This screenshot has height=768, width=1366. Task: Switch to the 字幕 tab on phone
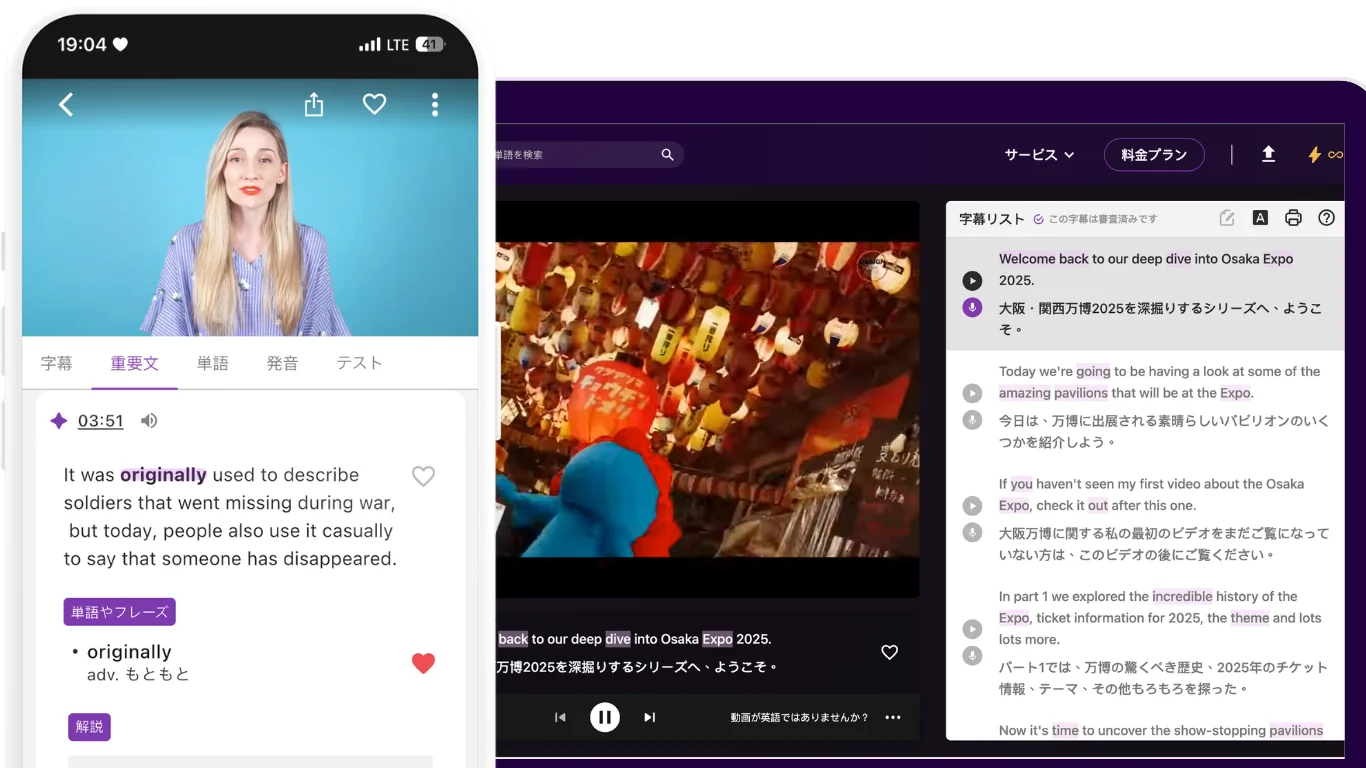tap(57, 363)
